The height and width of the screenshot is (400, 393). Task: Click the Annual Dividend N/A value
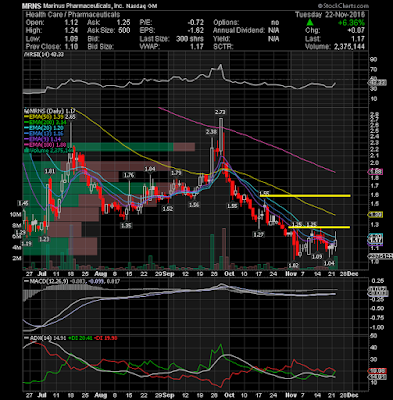(273, 31)
